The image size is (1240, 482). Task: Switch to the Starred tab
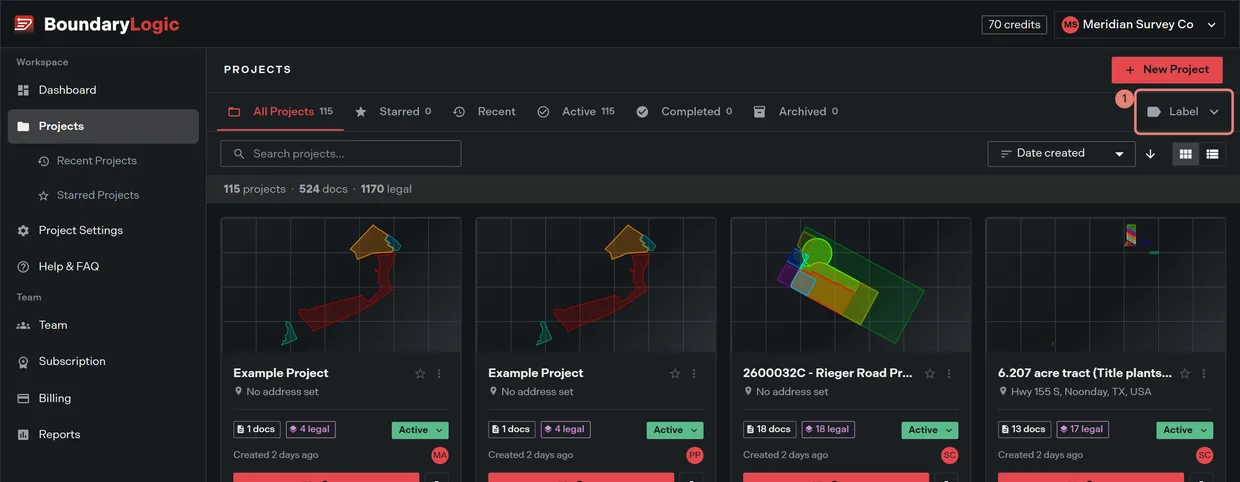393,112
